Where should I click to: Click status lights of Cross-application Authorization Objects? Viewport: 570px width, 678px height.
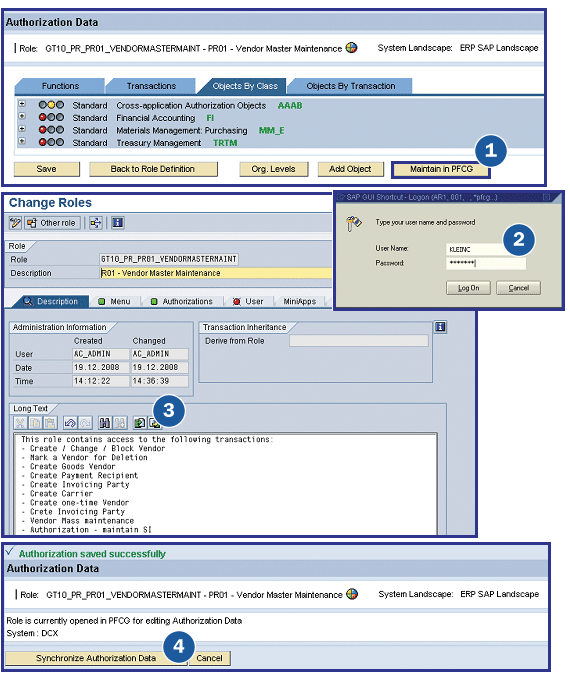[51, 105]
